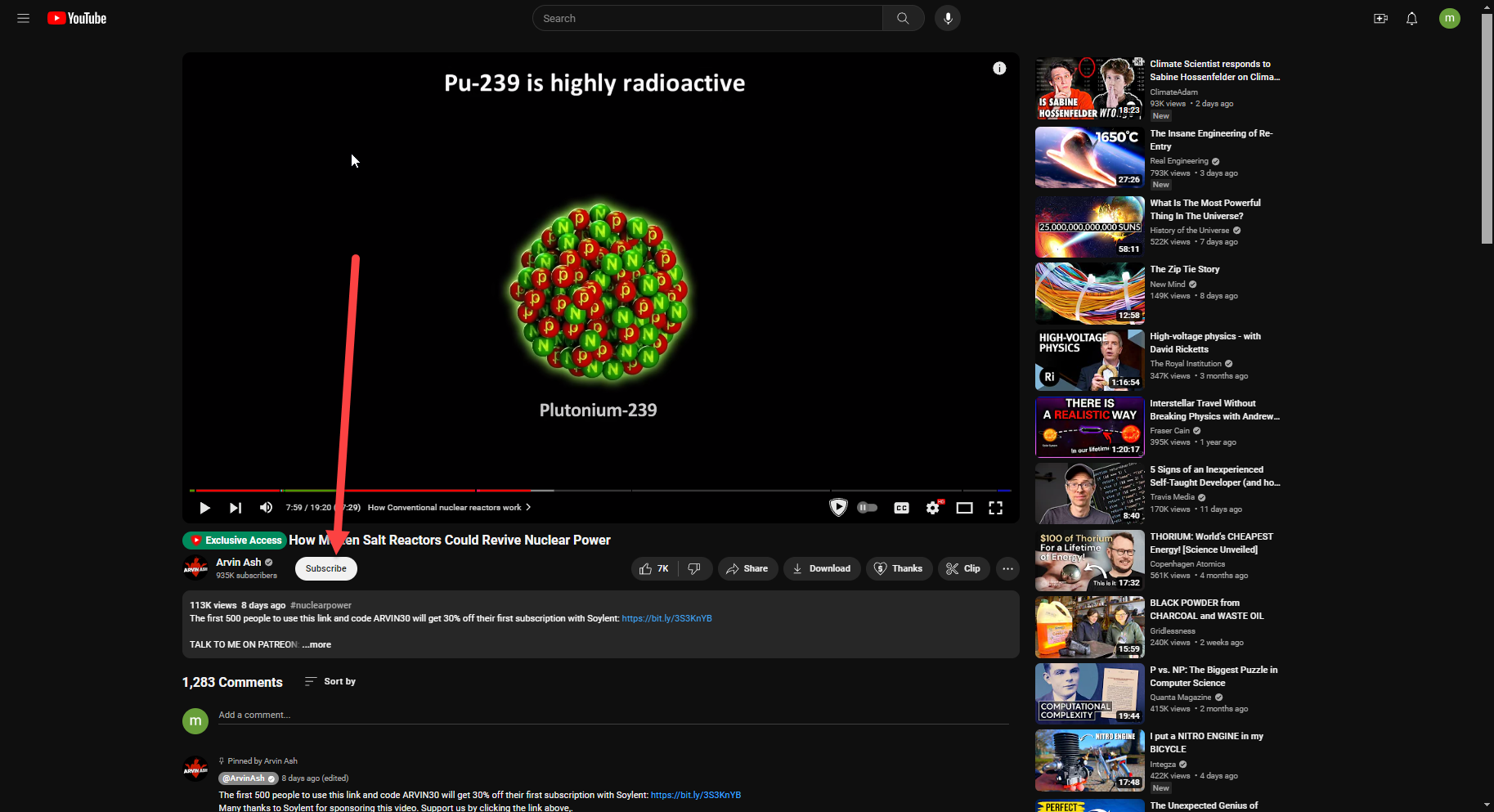Toggle closed captions CC
Viewport: 1494px width, 812px height.
click(901, 508)
